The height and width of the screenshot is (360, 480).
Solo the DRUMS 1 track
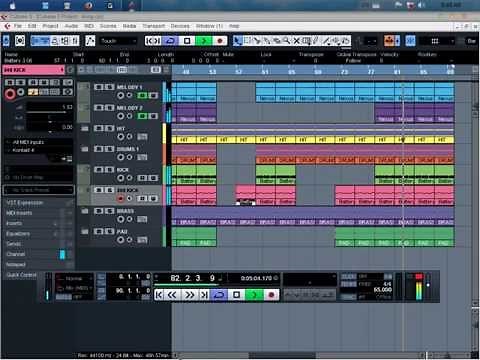tap(109, 149)
